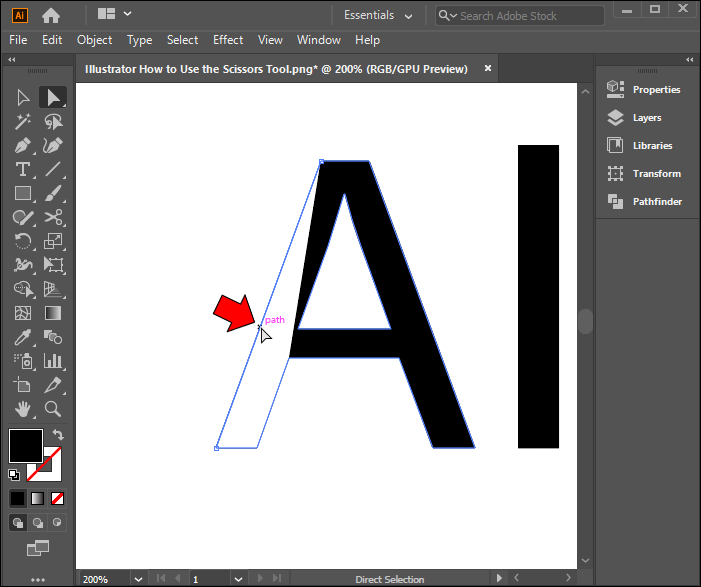Pick the Magic Wand tool

click(23, 121)
